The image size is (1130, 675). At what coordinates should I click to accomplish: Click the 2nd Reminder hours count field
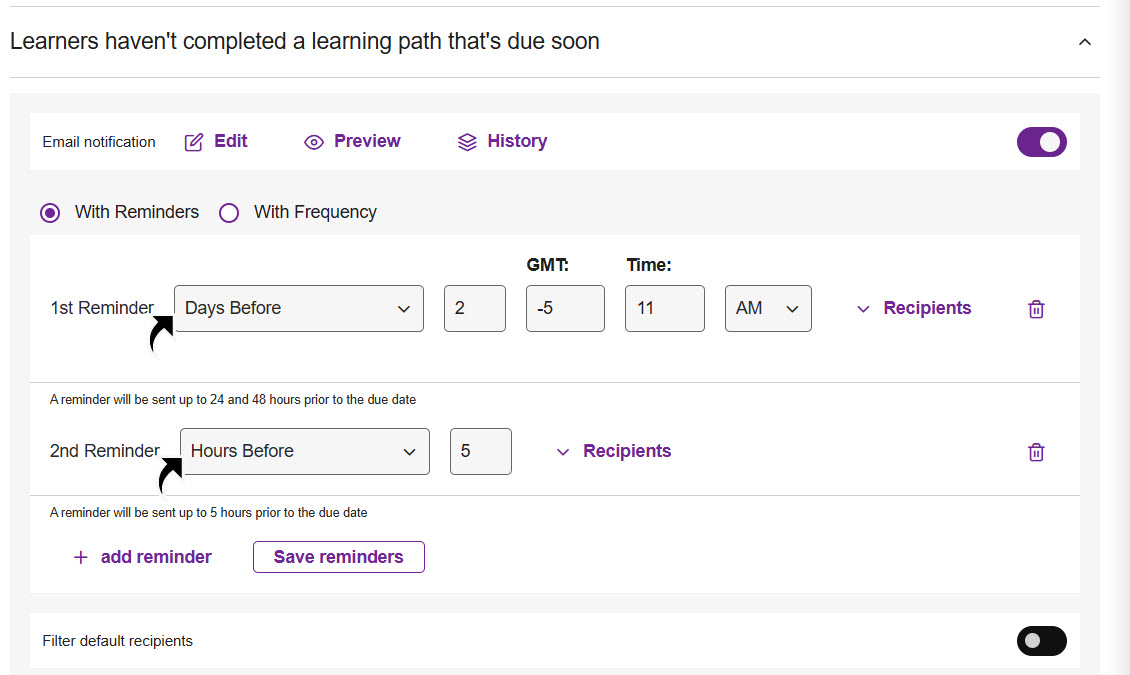[x=480, y=451]
